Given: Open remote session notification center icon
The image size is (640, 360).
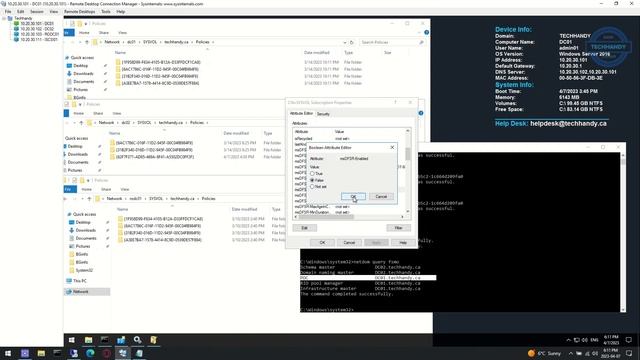Looking at the screenshot, I should pos(629,340).
